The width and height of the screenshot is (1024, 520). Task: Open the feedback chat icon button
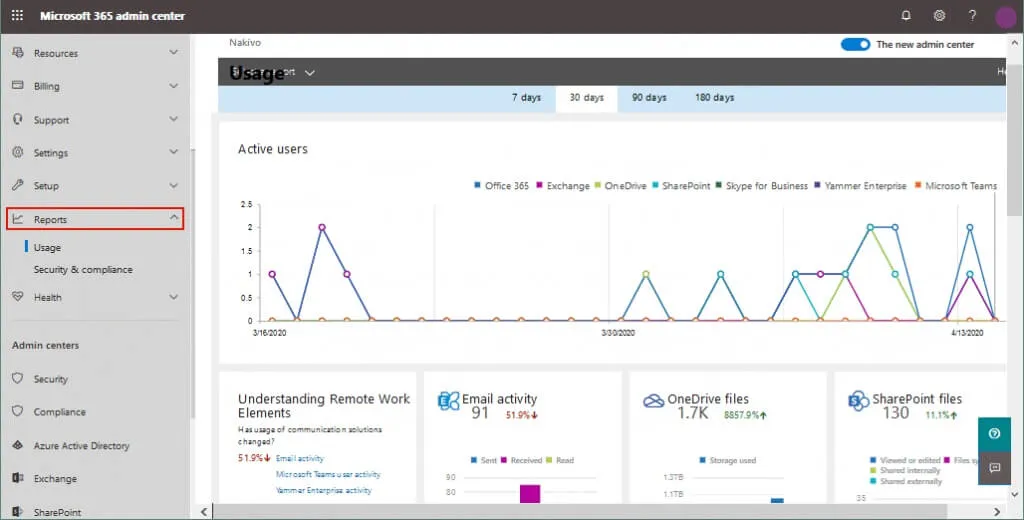994,467
